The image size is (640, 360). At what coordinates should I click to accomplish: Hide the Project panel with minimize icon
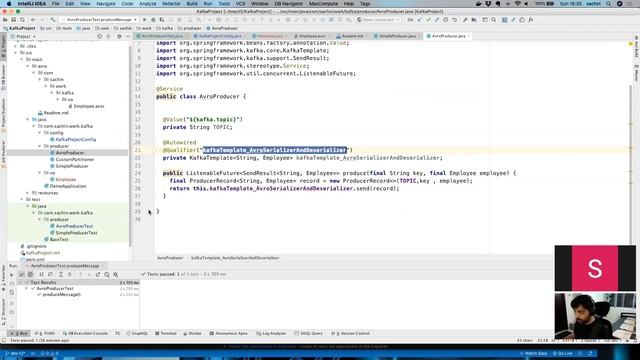pyautogui.click(x=127, y=36)
